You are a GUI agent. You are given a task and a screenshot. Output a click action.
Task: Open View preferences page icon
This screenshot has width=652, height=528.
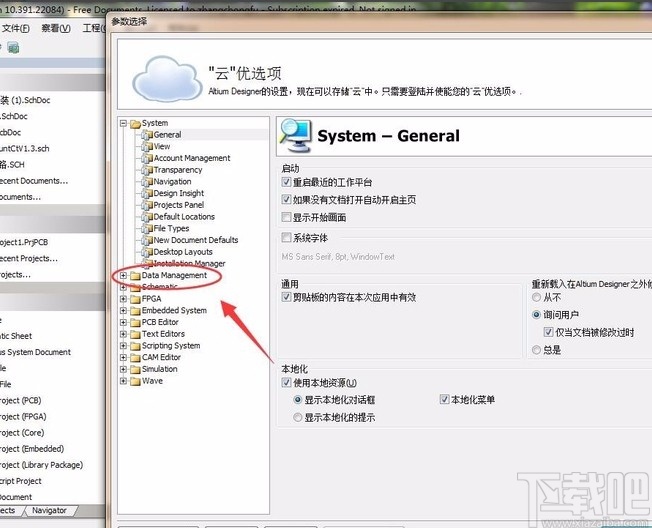(147, 146)
